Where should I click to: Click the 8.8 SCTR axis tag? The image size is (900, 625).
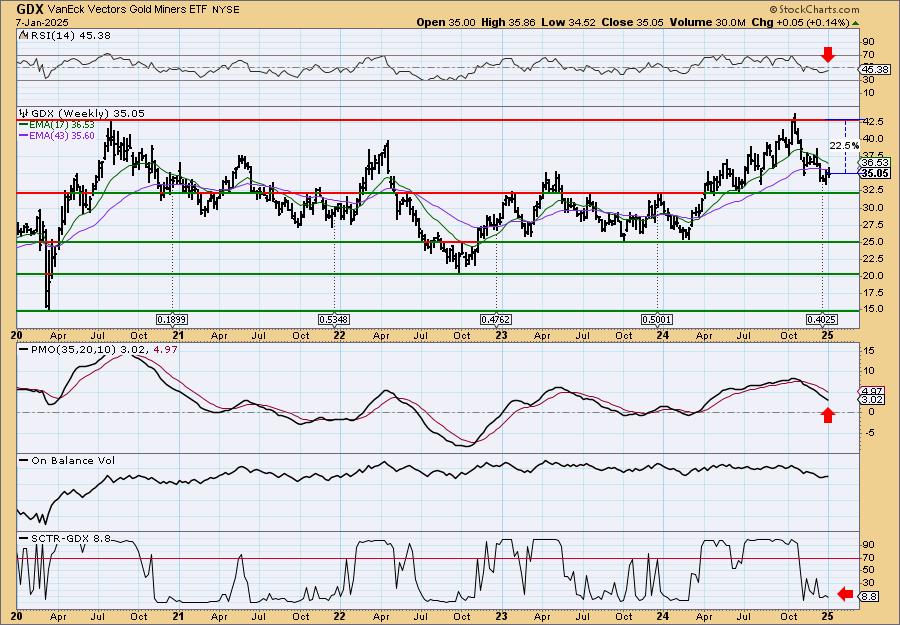[870, 597]
